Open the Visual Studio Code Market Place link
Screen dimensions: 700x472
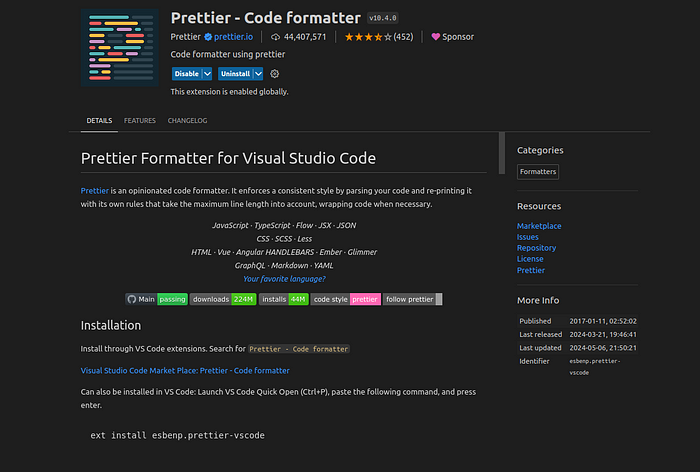click(185, 371)
